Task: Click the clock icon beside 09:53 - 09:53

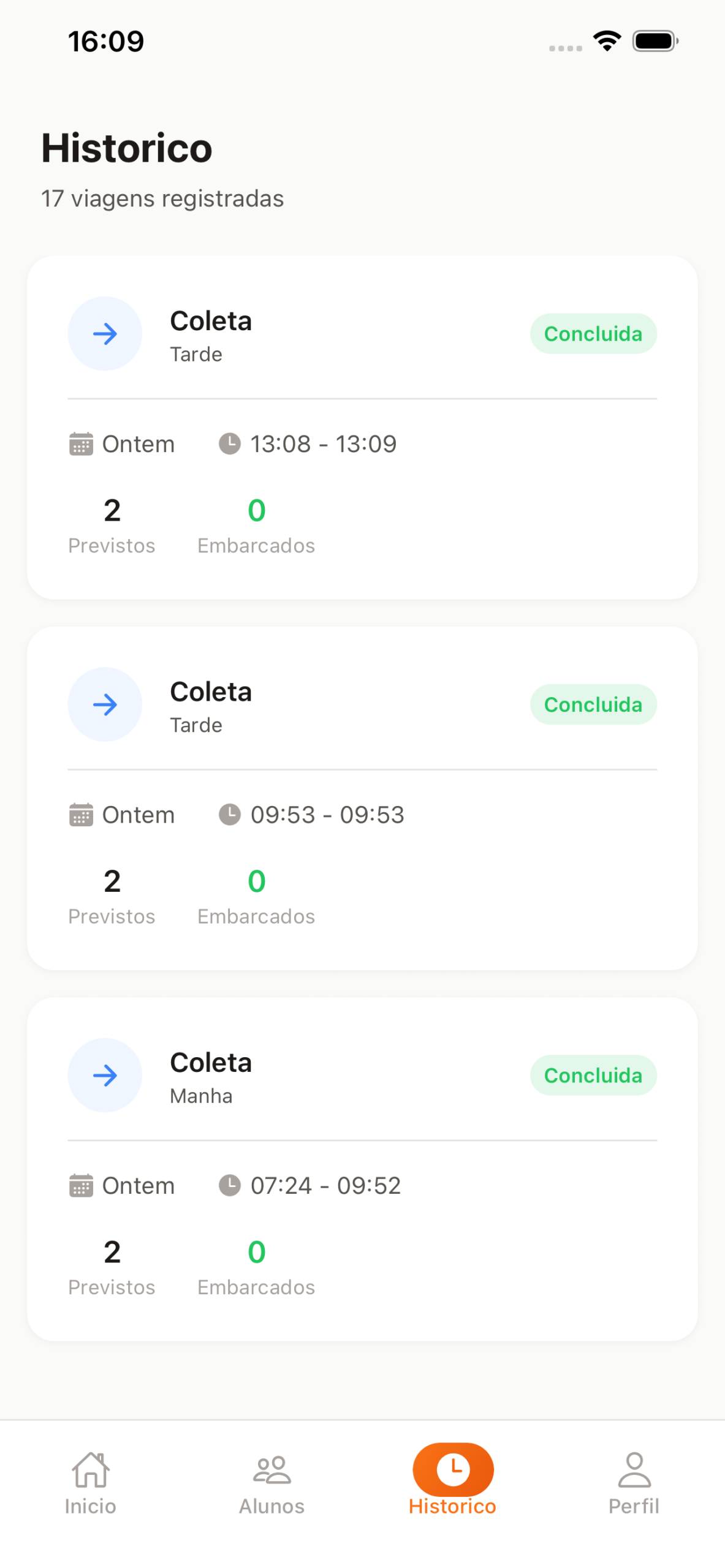Action: pos(230,814)
